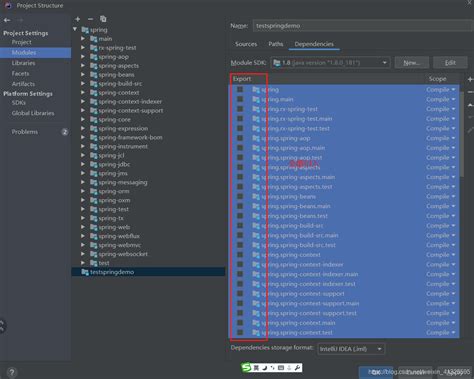Screen dimensions: 474x379
Task: Click the back navigation arrow
Action: point(7,20)
